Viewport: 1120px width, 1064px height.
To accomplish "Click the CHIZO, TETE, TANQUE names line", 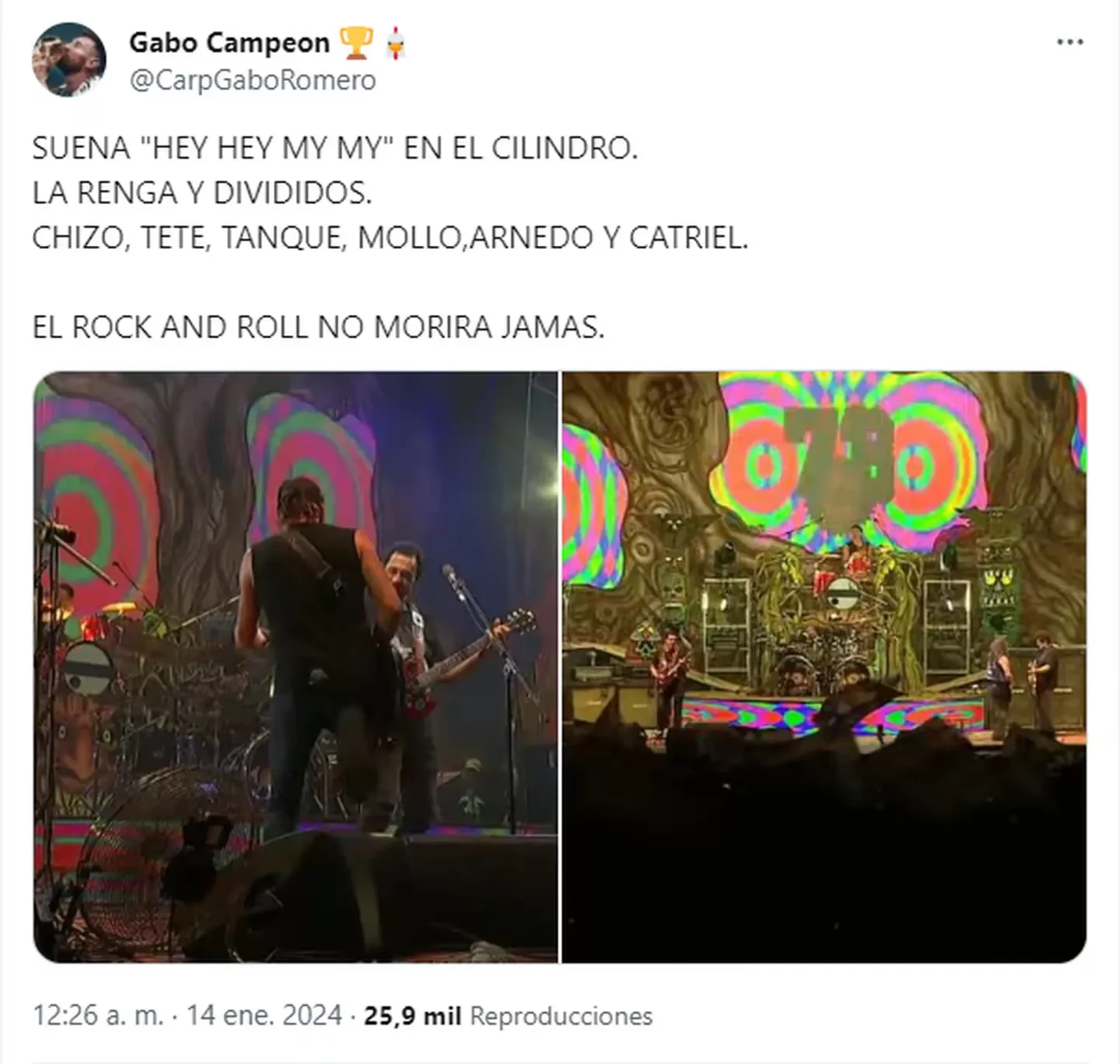I will tap(390, 237).
